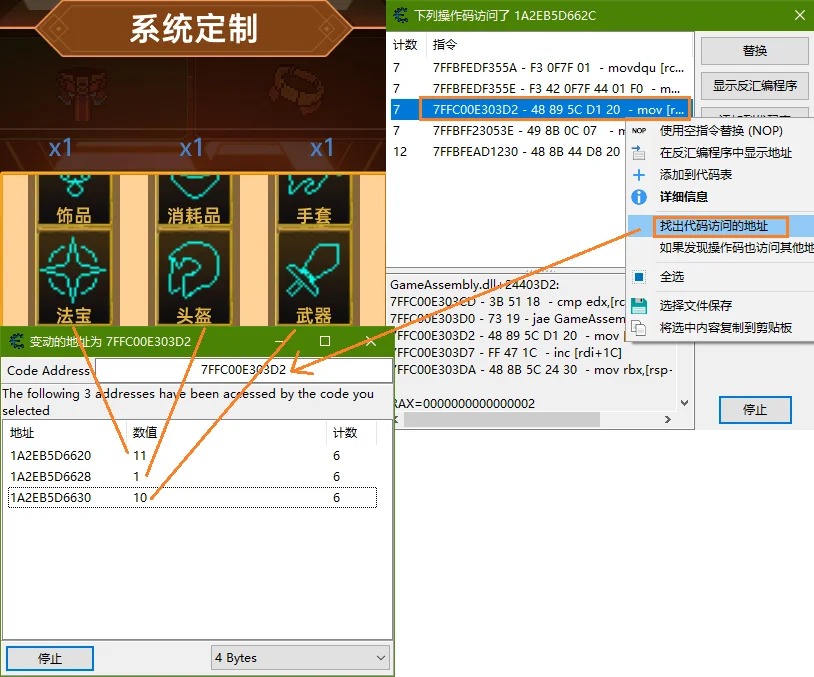This screenshot has width=814, height=677.
Task: Click 全选 in the context menu
Action: [671, 276]
